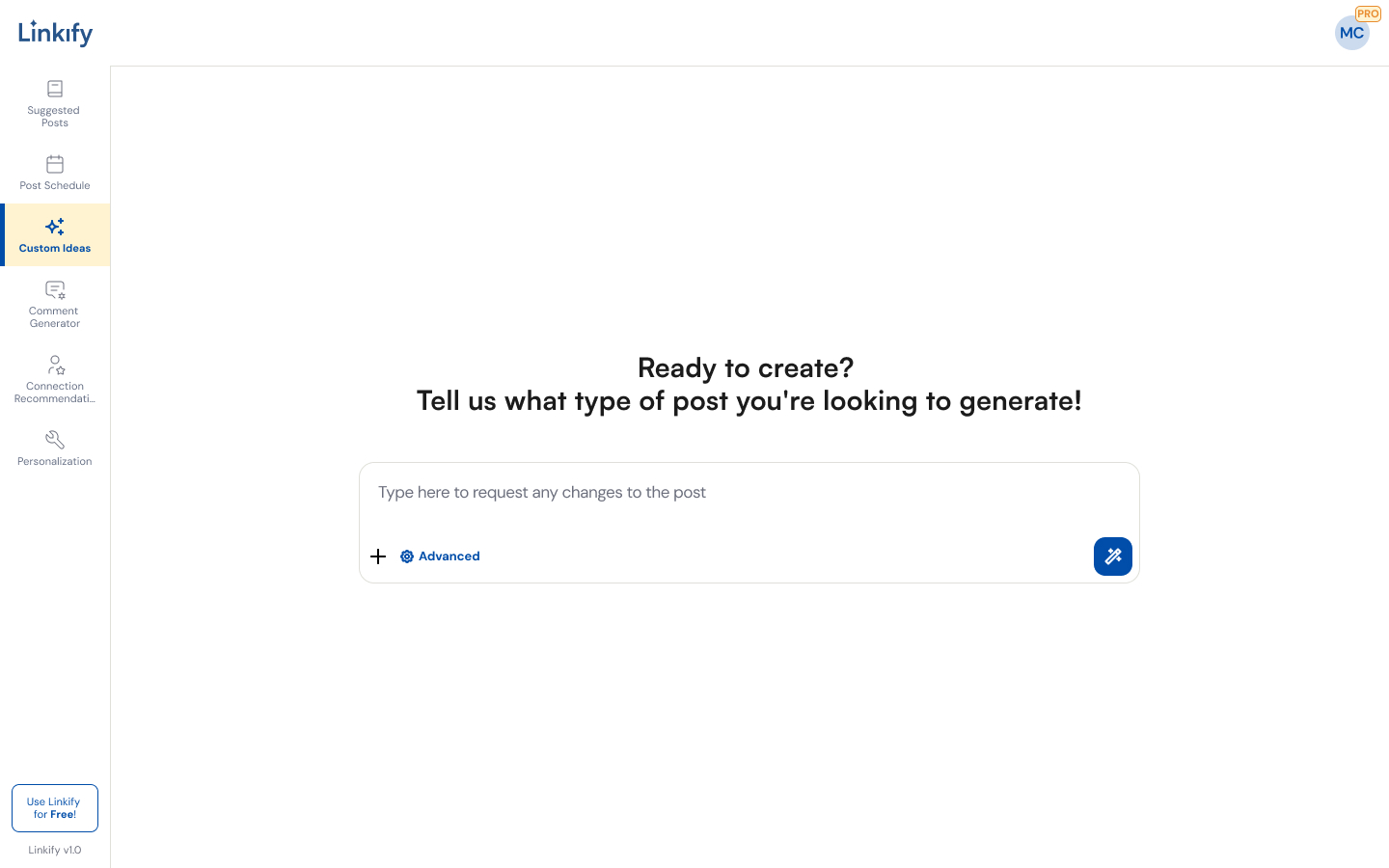1389x868 pixels.
Task: Go to Suggested Posts label
Action: (x=54, y=117)
